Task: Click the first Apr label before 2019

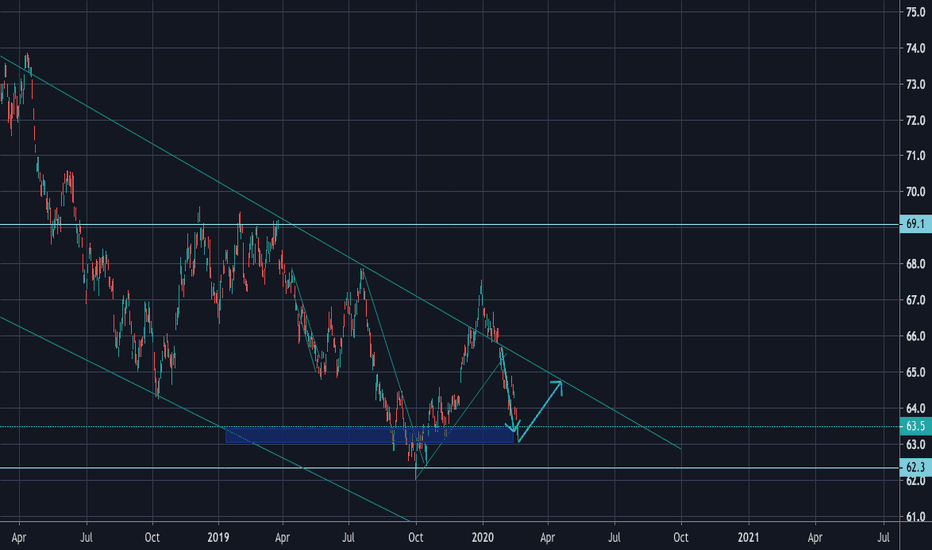Action: coord(19,538)
